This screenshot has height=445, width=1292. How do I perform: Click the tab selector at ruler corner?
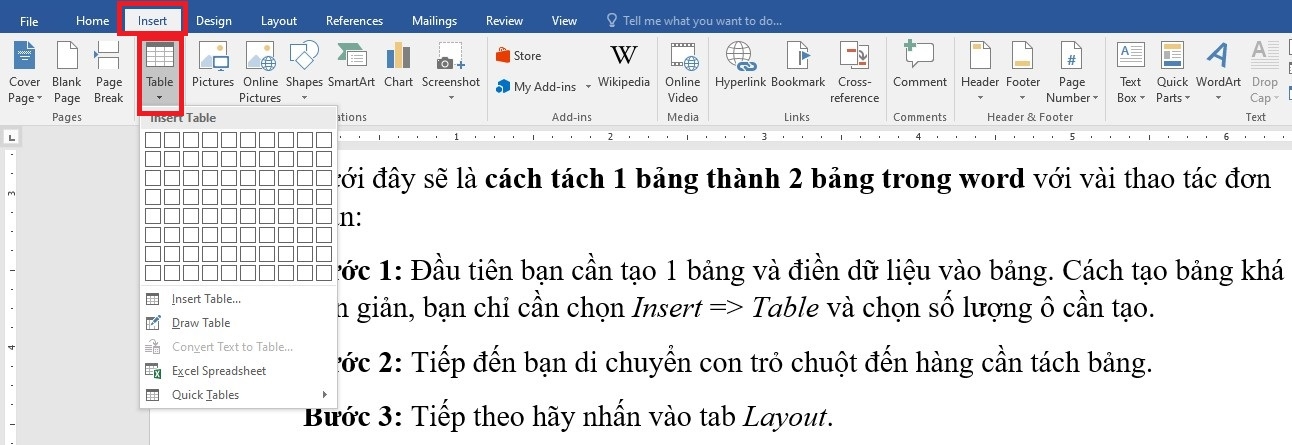coord(10,137)
